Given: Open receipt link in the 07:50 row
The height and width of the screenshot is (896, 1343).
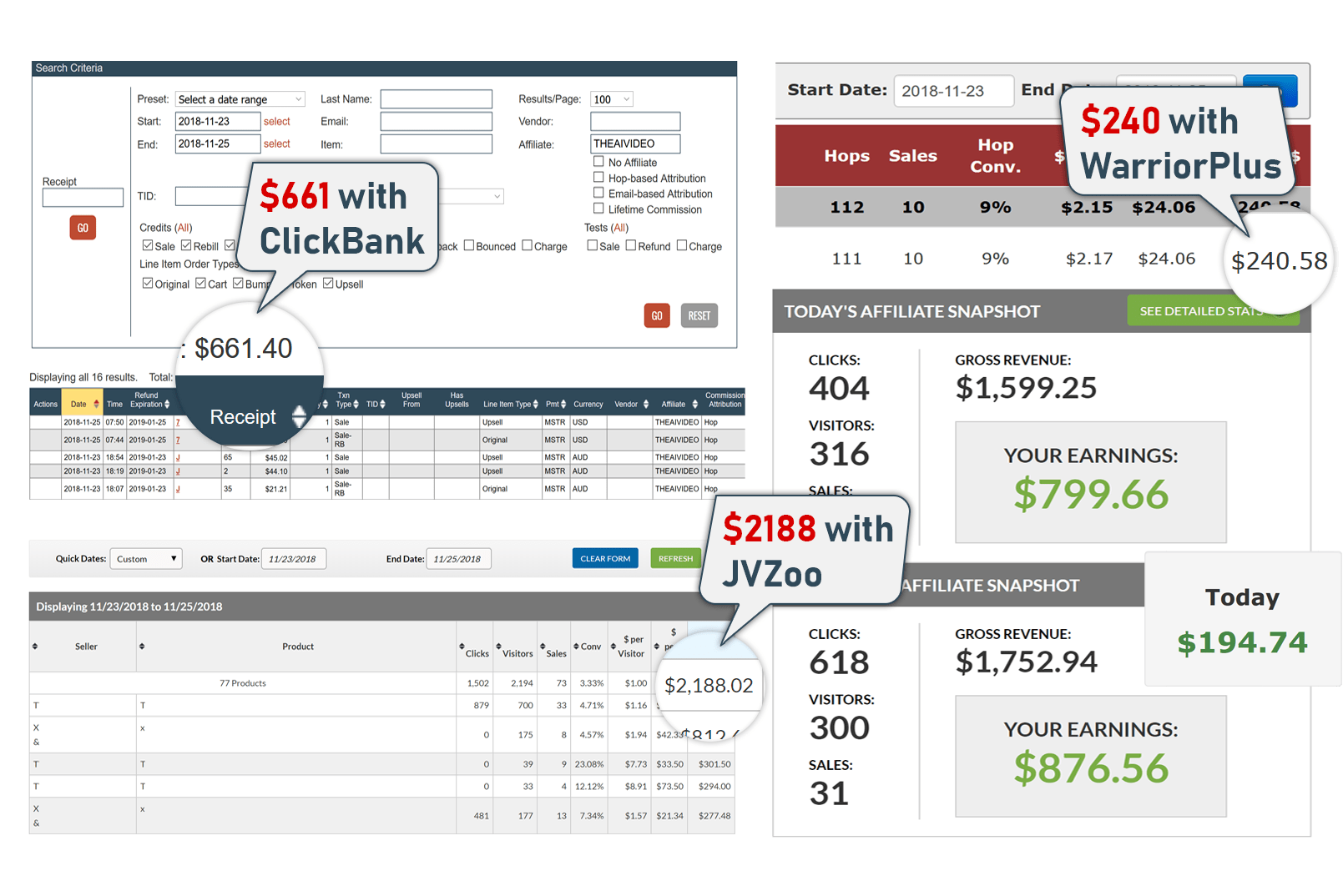Looking at the screenshot, I should (178, 422).
